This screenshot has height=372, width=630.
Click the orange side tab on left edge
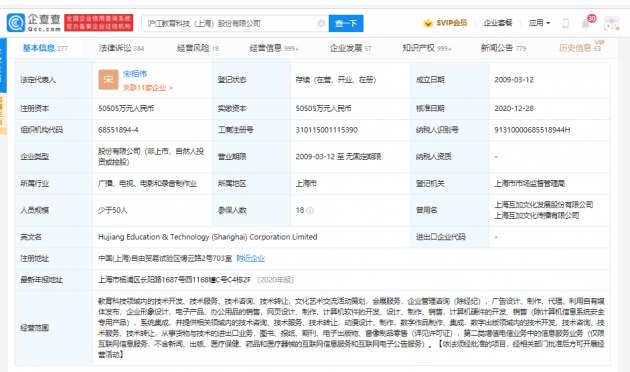pyautogui.click(x=3, y=114)
